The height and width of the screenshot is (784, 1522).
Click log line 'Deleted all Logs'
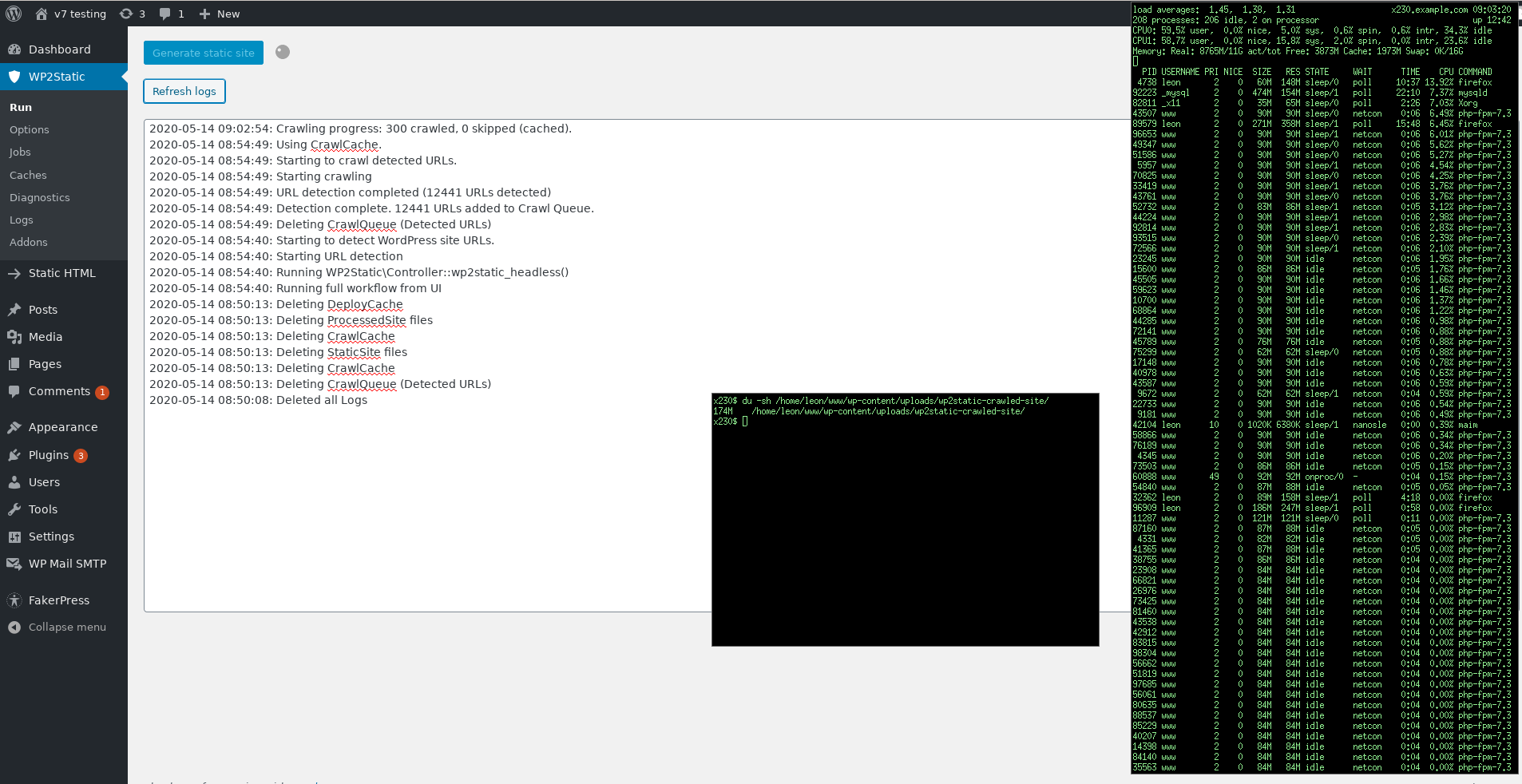pyautogui.click(x=259, y=400)
